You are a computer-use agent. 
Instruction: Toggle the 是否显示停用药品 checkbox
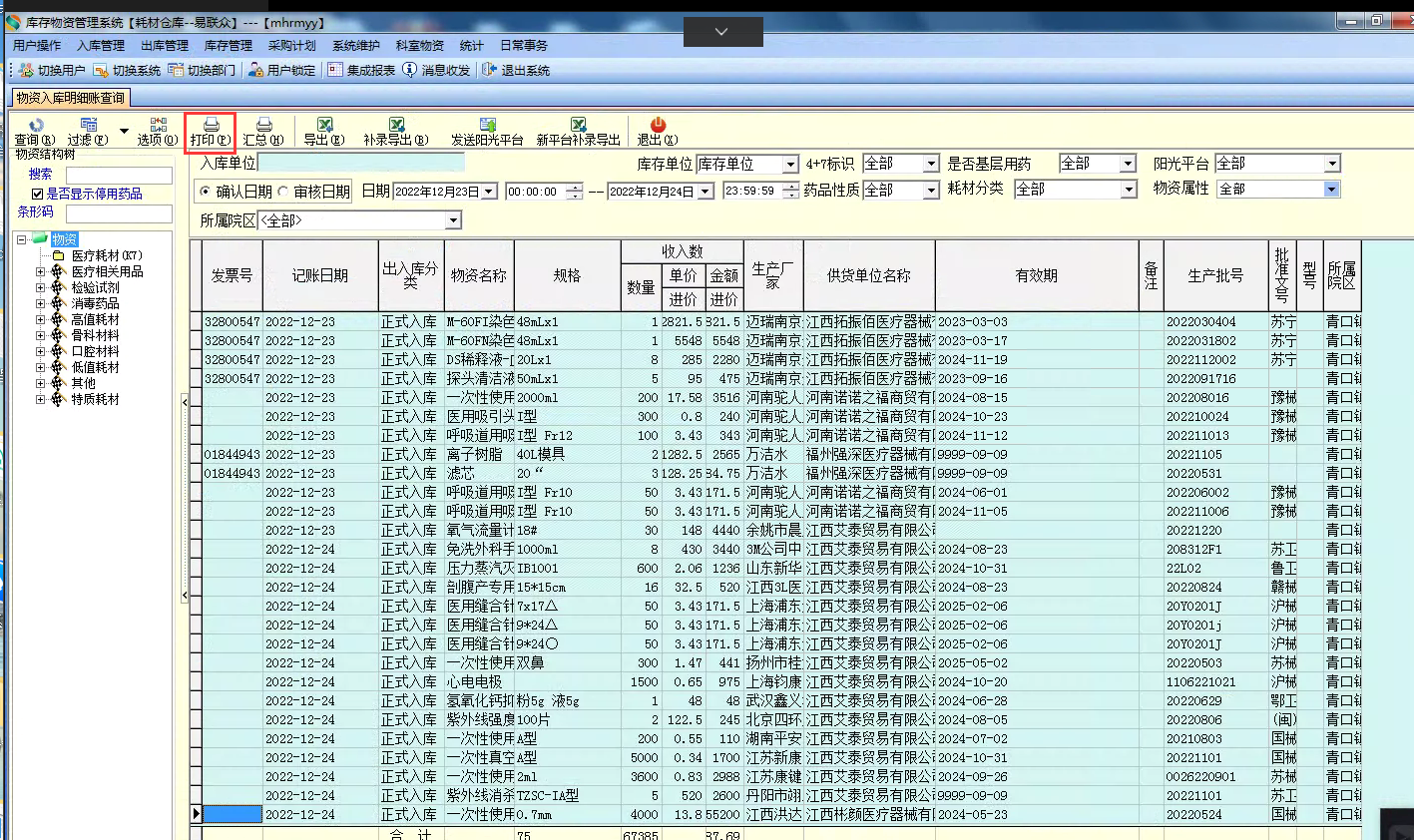coord(38,194)
